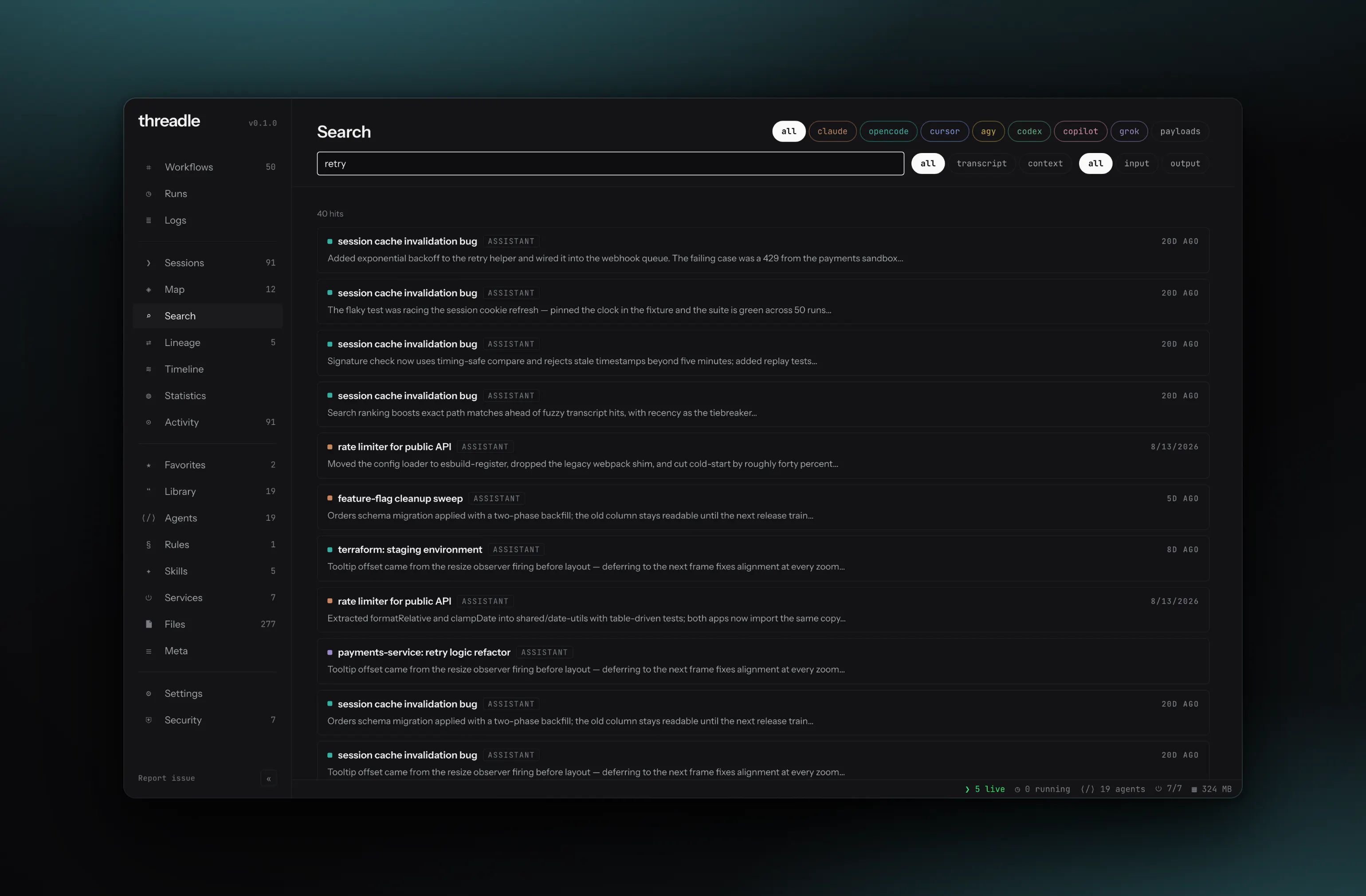Click the Timeline wave icon
The height and width of the screenshot is (896, 1366).
(149, 369)
